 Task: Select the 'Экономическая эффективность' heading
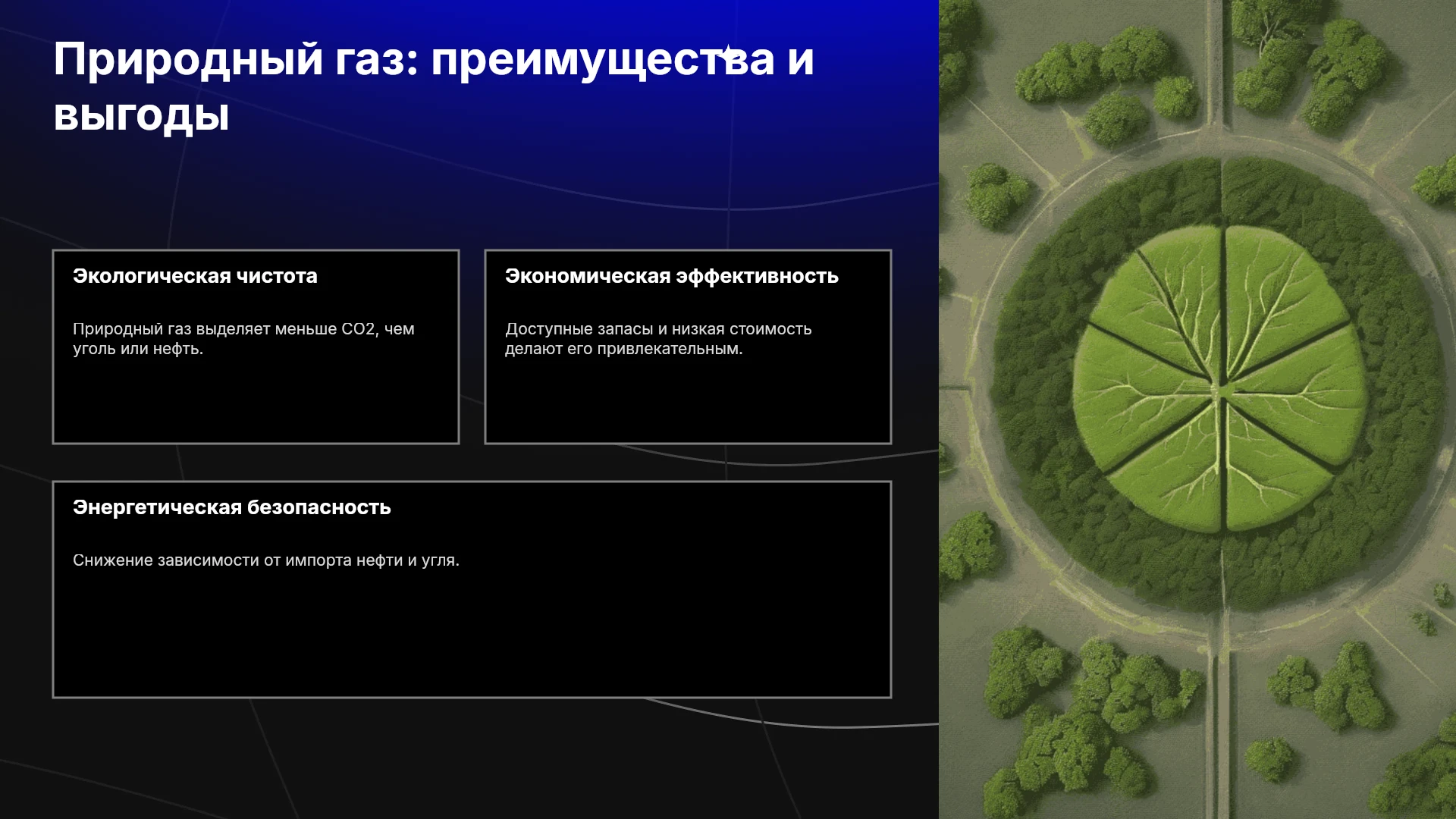tap(672, 276)
